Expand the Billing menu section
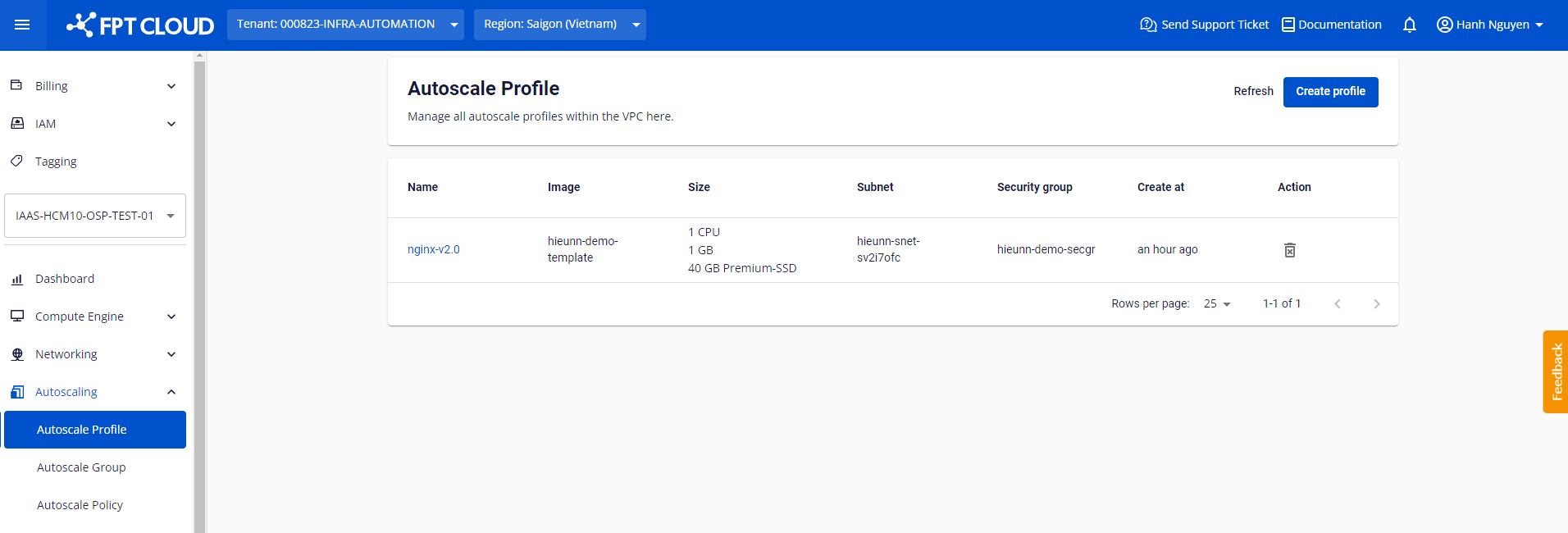 pyautogui.click(x=94, y=86)
